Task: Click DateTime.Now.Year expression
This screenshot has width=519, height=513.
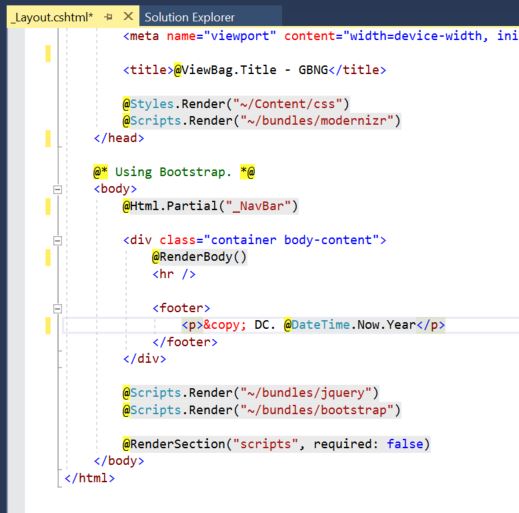Action: click(x=354, y=325)
